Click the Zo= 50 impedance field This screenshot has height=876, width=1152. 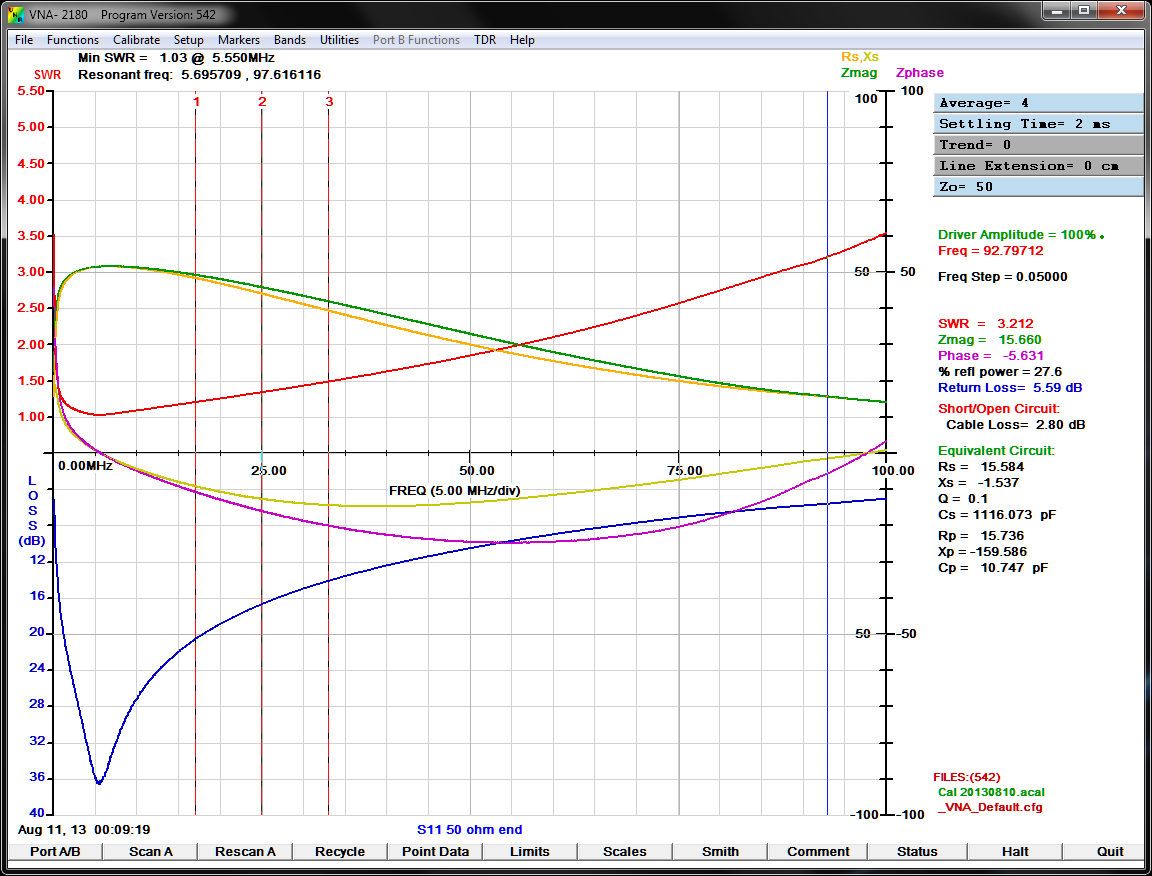(x=1038, y=187)
